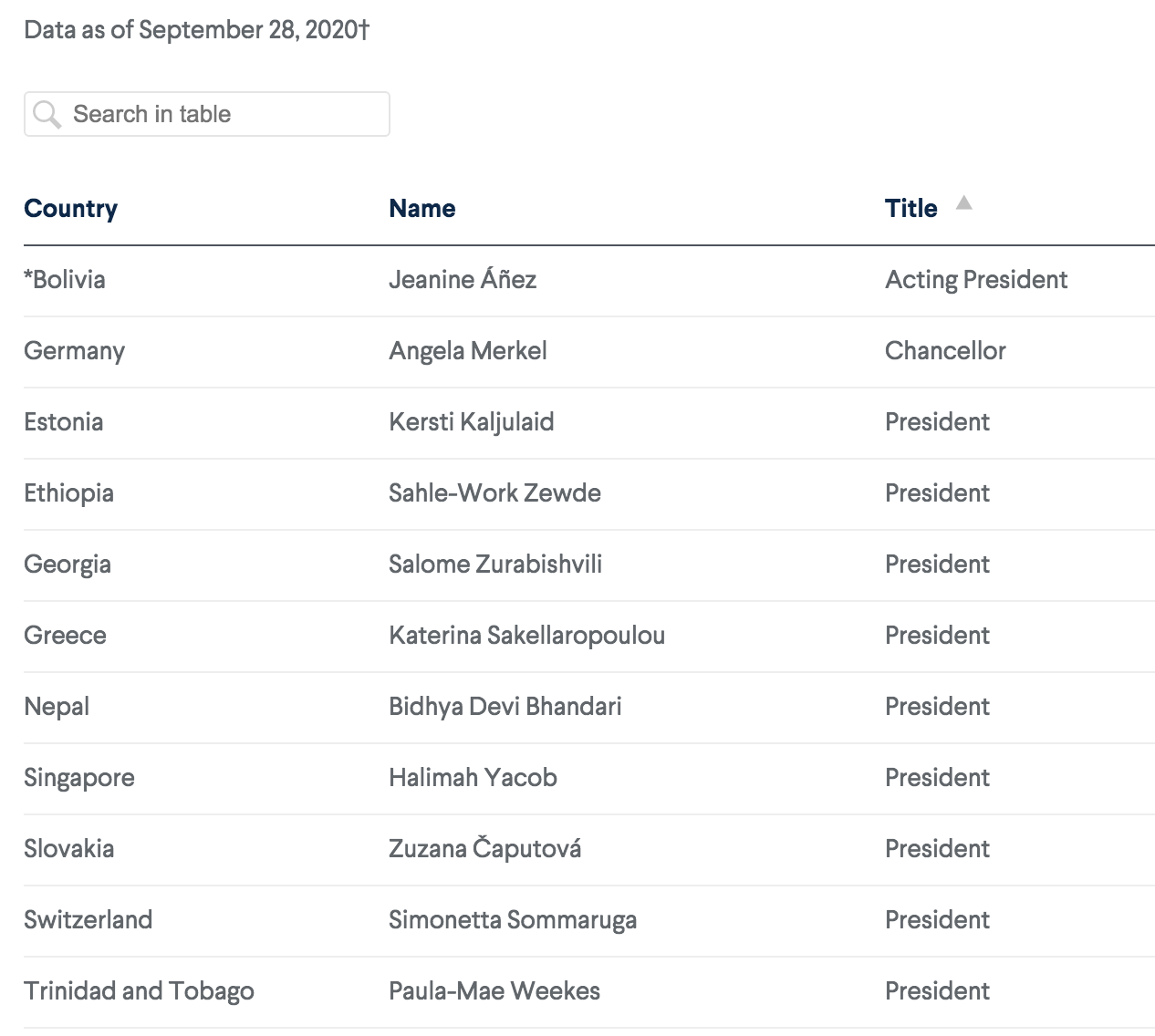Select the Switzerland country cell
This screenshot has width=1155, height=1036.
pos(88,919)
